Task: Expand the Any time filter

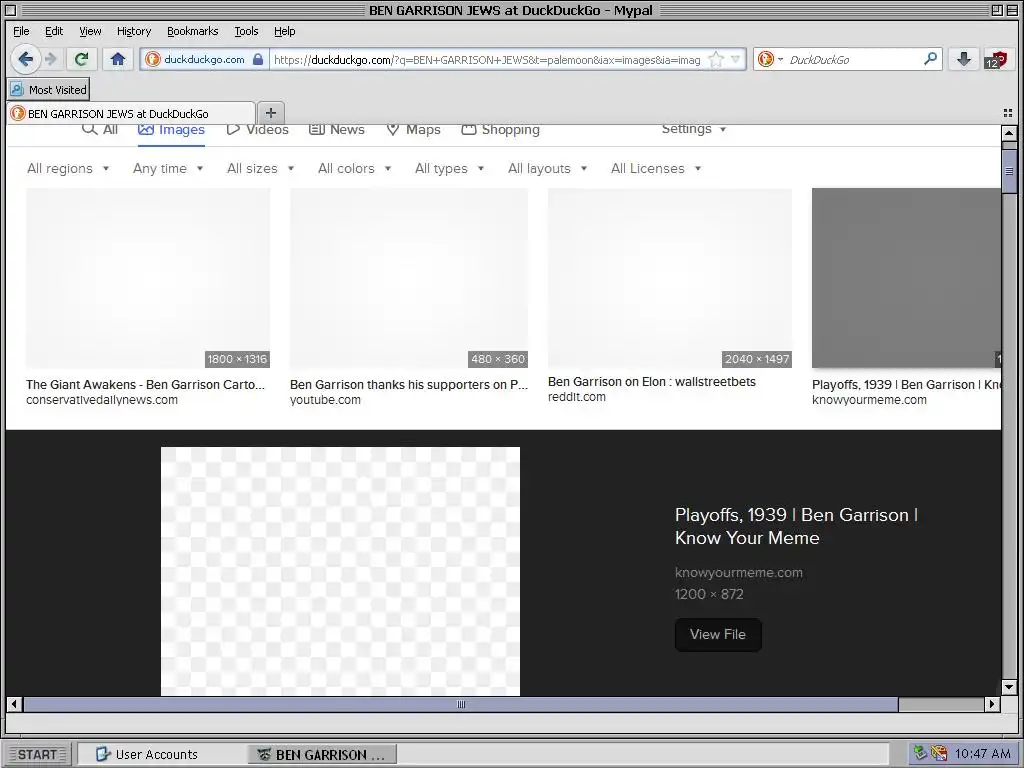Action: (x=168, y=168)
